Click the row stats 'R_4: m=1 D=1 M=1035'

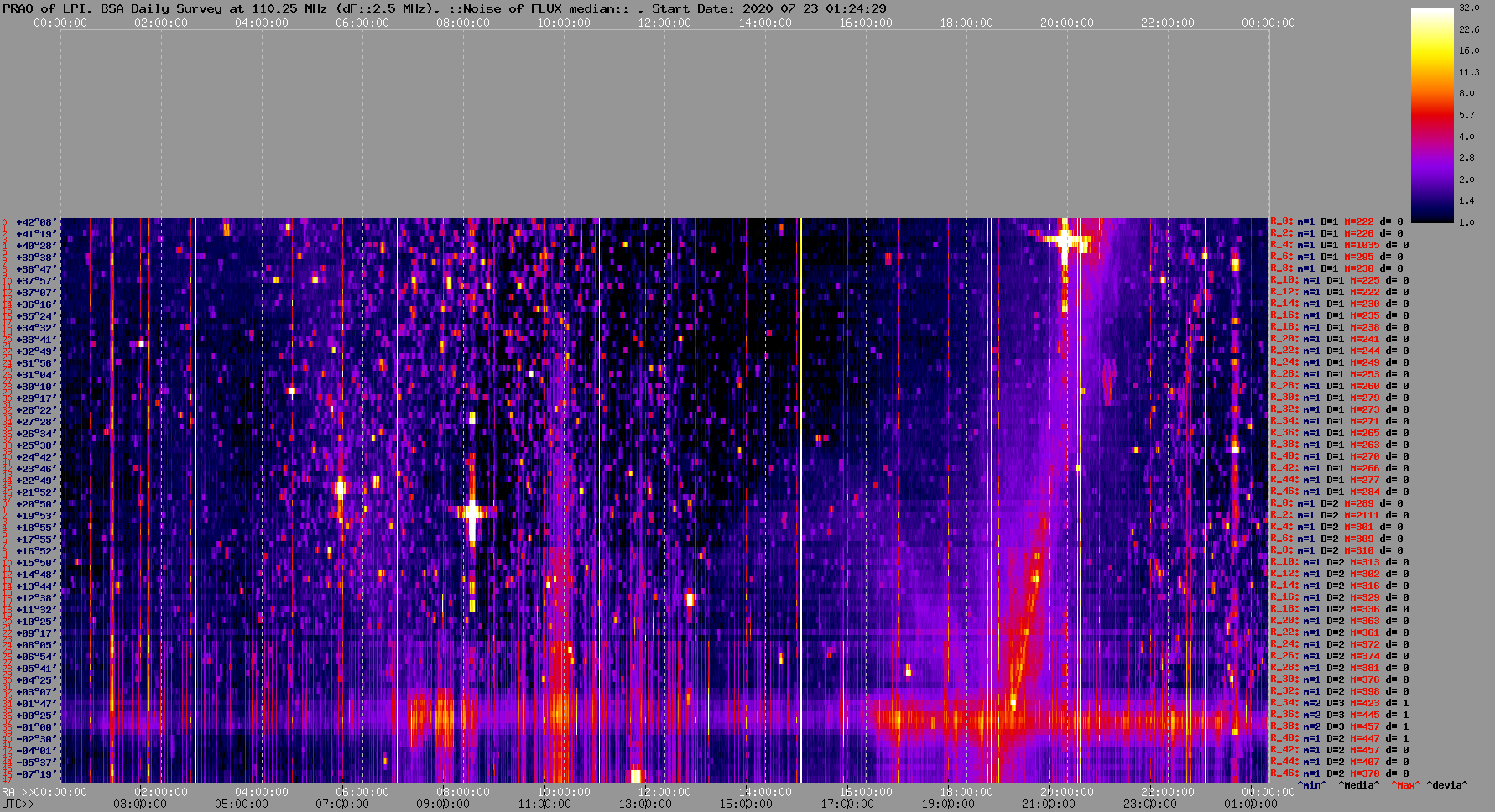pos(1325,246)
